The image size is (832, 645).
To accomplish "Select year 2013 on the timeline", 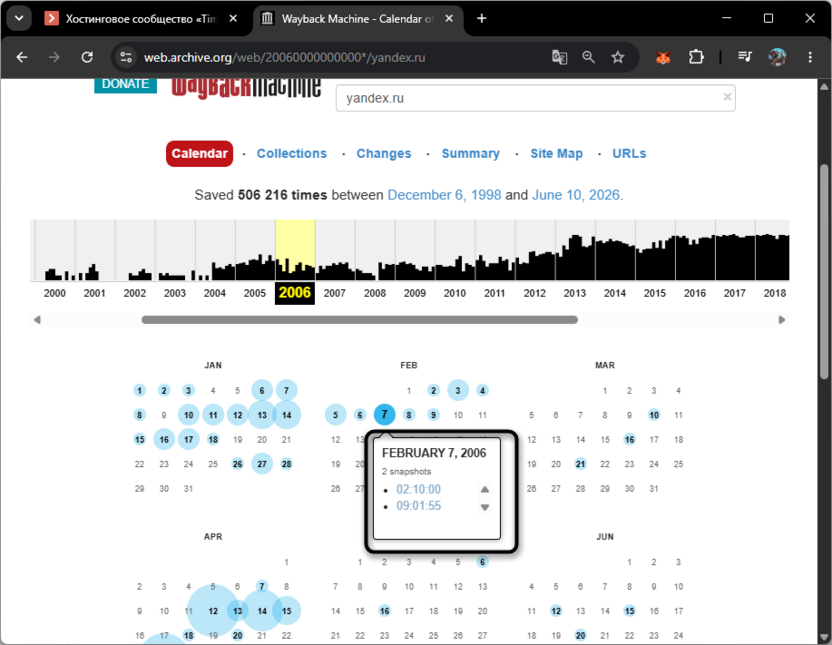I will click(575, 293).
